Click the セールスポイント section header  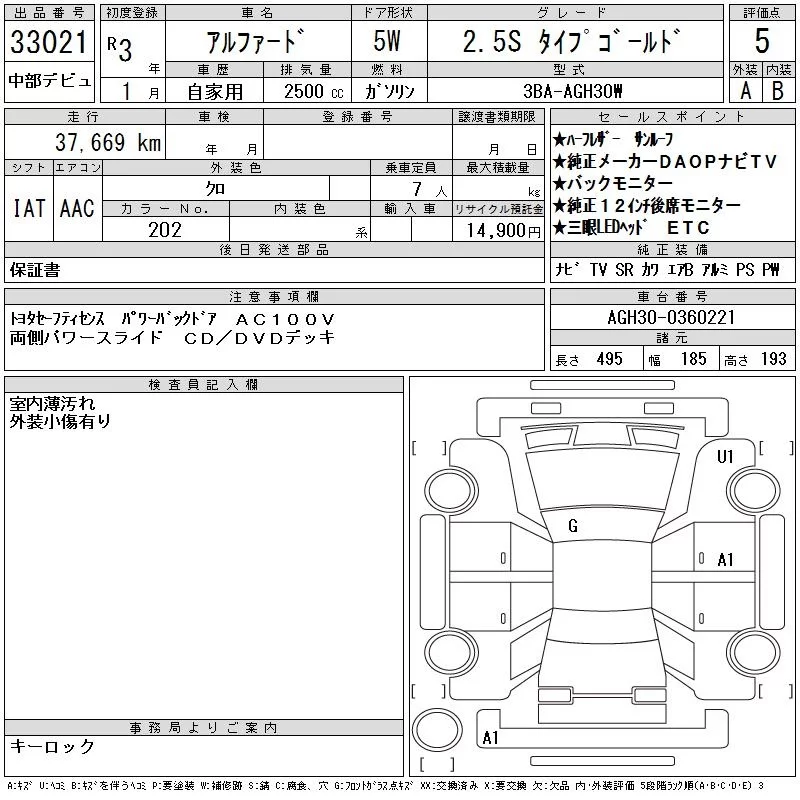tap(672, 116)
